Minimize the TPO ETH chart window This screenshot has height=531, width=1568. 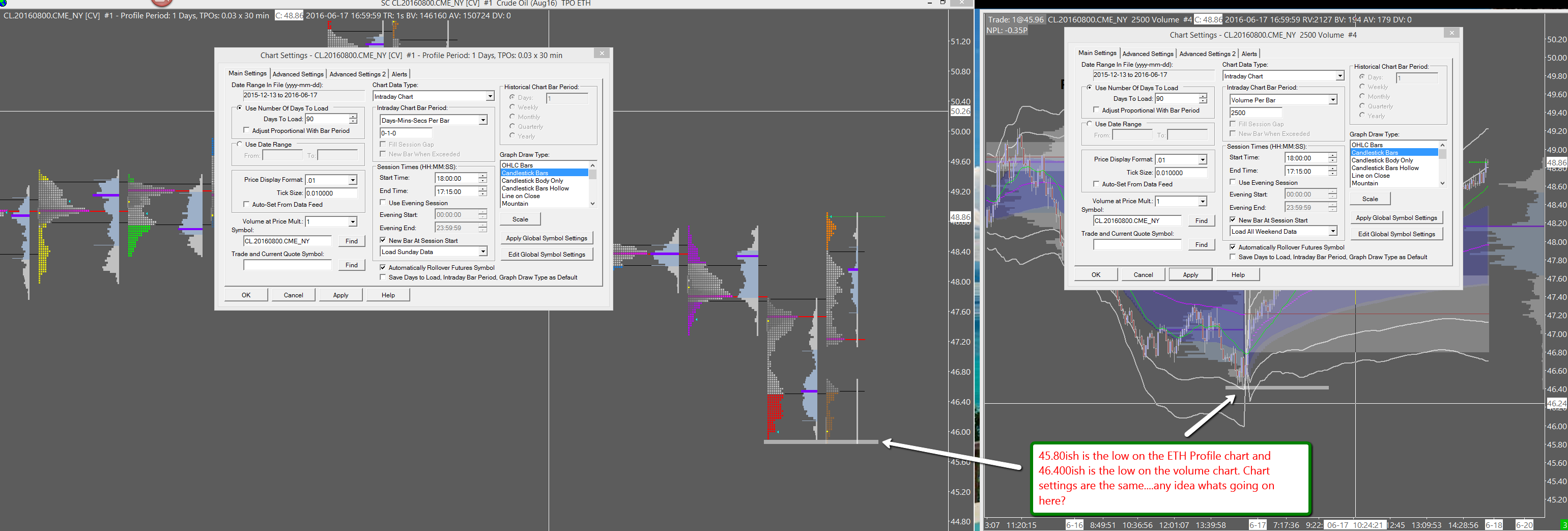[929, 3]
